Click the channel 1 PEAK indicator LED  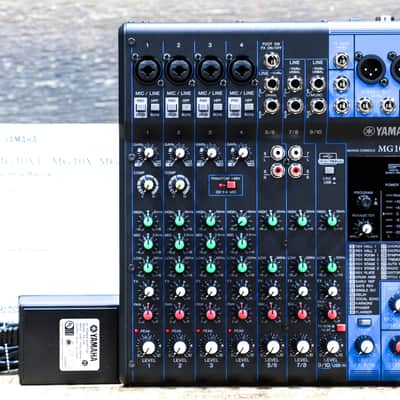tap(136, 331)
